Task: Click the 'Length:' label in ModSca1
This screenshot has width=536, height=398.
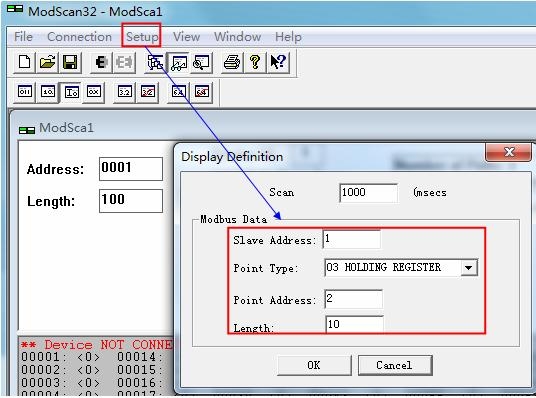Action: pyautogui.click(x=51, y=201)
